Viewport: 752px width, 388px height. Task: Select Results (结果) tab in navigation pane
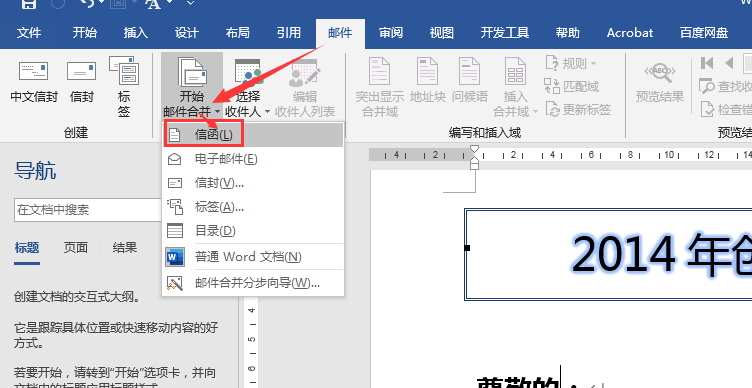[125, 247]
